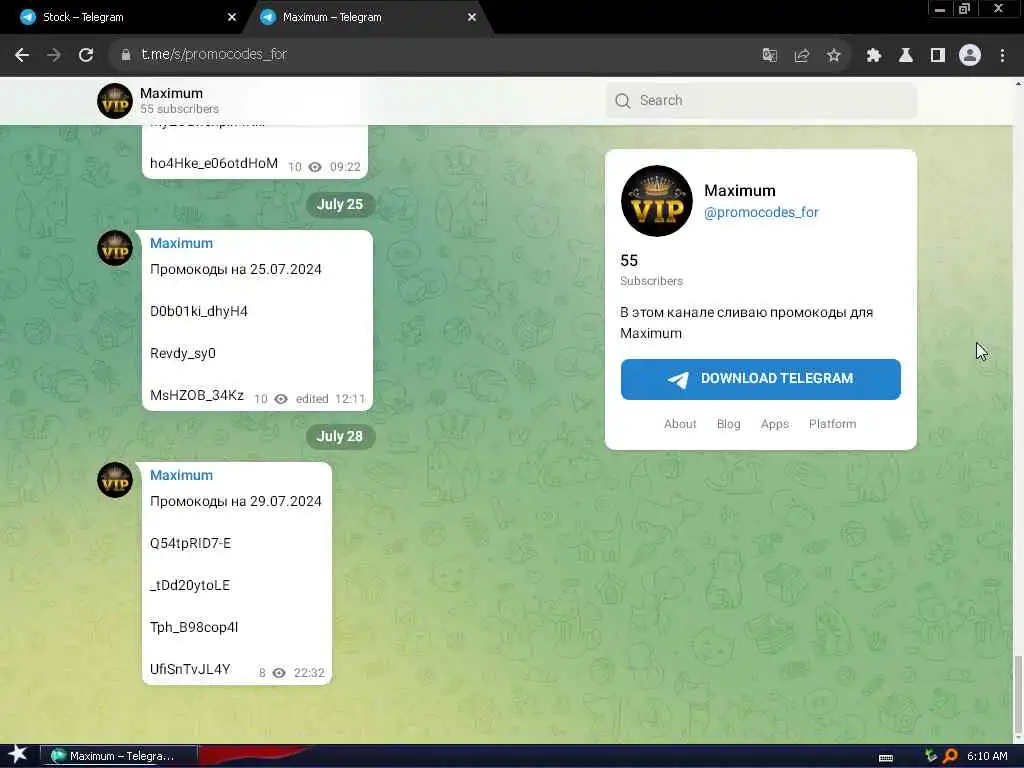Click the text Промокоды на 25.07.2024

click(235, 269)
